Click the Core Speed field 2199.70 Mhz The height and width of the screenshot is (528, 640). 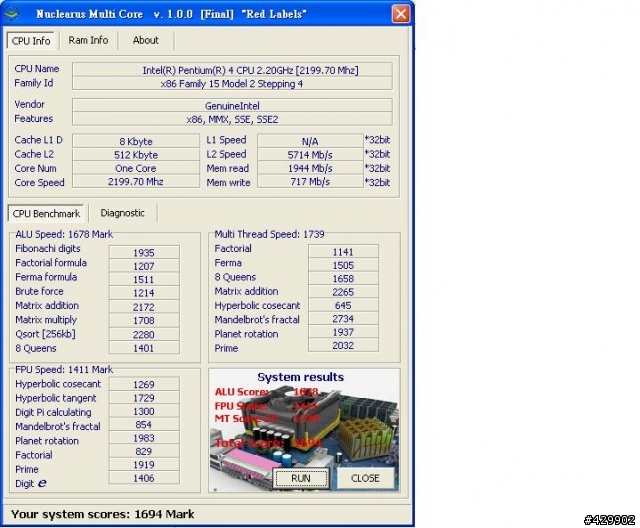click(136, 182)
